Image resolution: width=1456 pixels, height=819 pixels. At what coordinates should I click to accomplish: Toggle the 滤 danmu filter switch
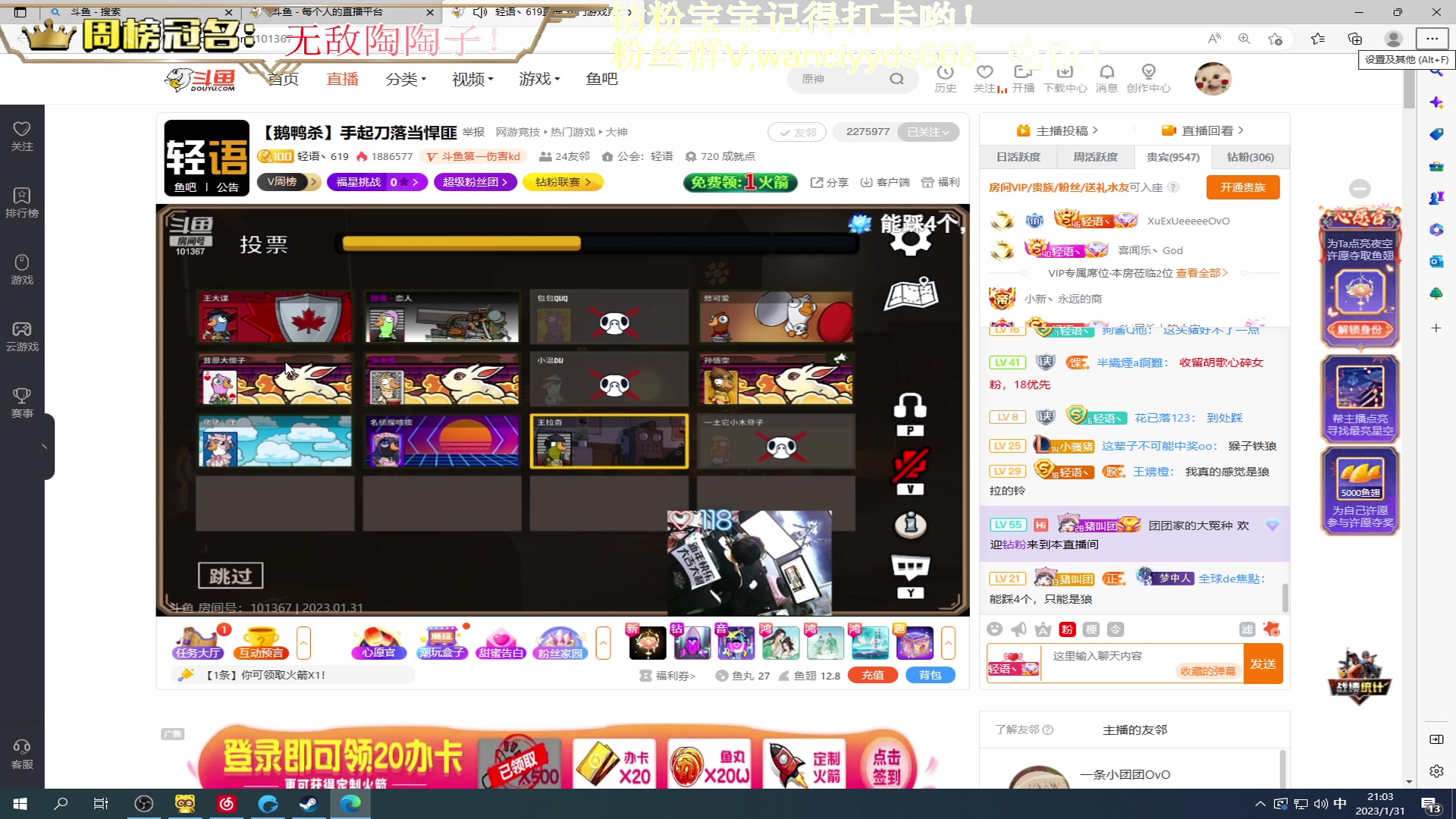click(1248, 629)
